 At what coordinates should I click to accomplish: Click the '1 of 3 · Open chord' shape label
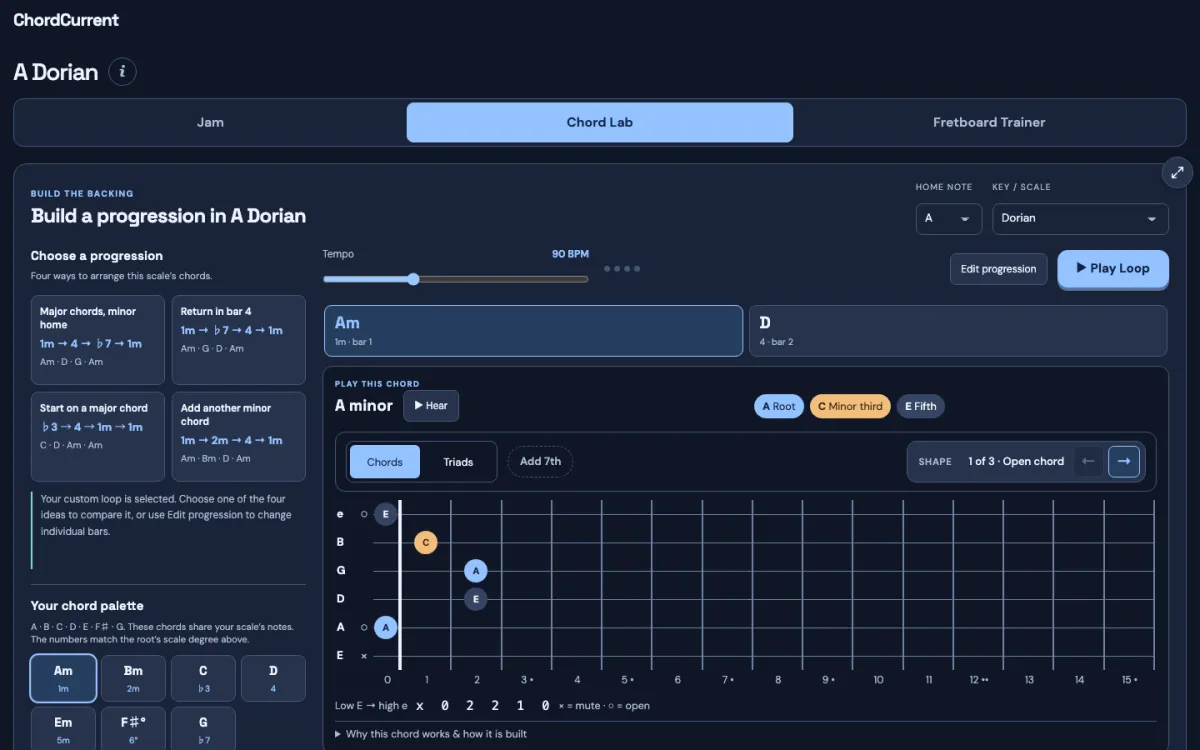point(1016,462)
